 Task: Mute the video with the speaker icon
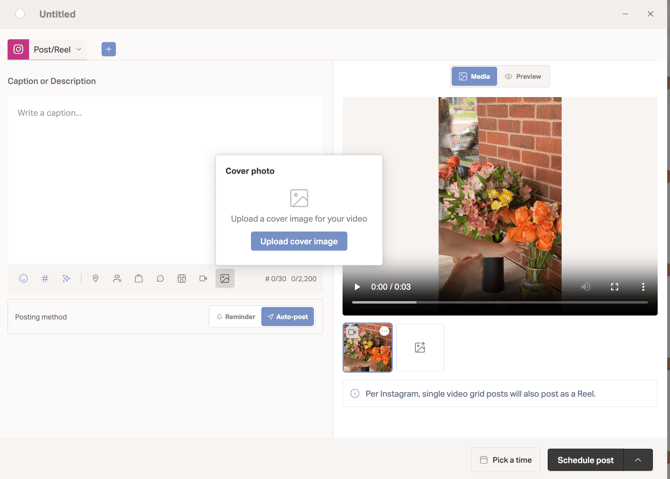(x=586, y=287)
